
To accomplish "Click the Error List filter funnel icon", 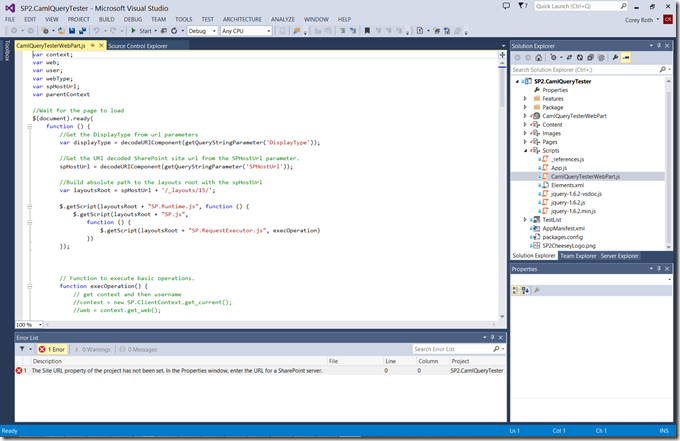I will pos(22,349).
